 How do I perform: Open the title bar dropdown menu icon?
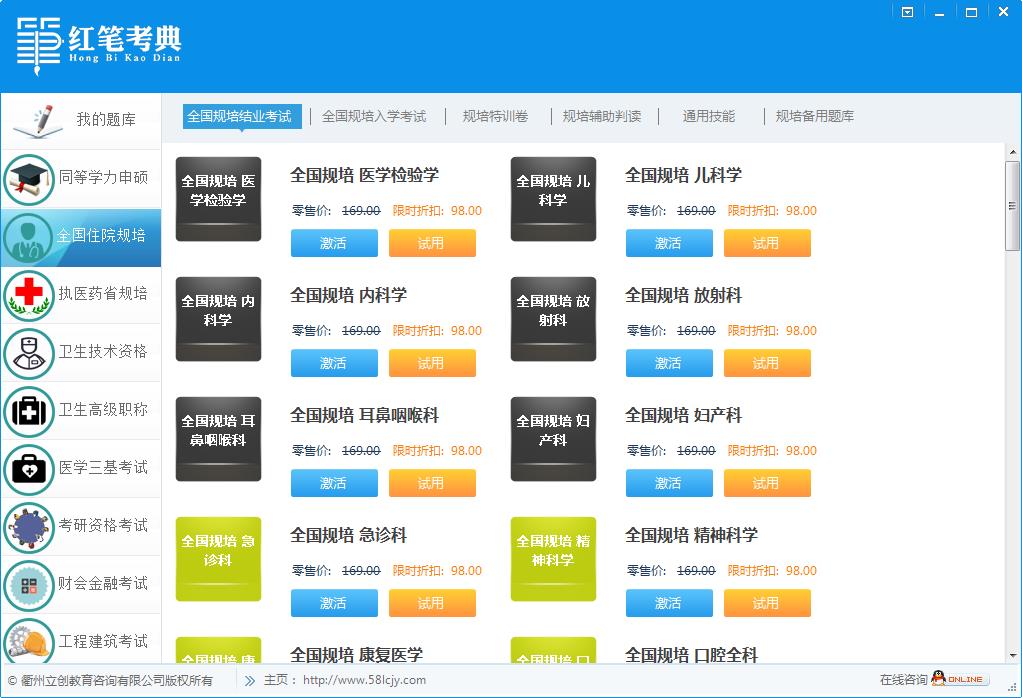point(907,12)
